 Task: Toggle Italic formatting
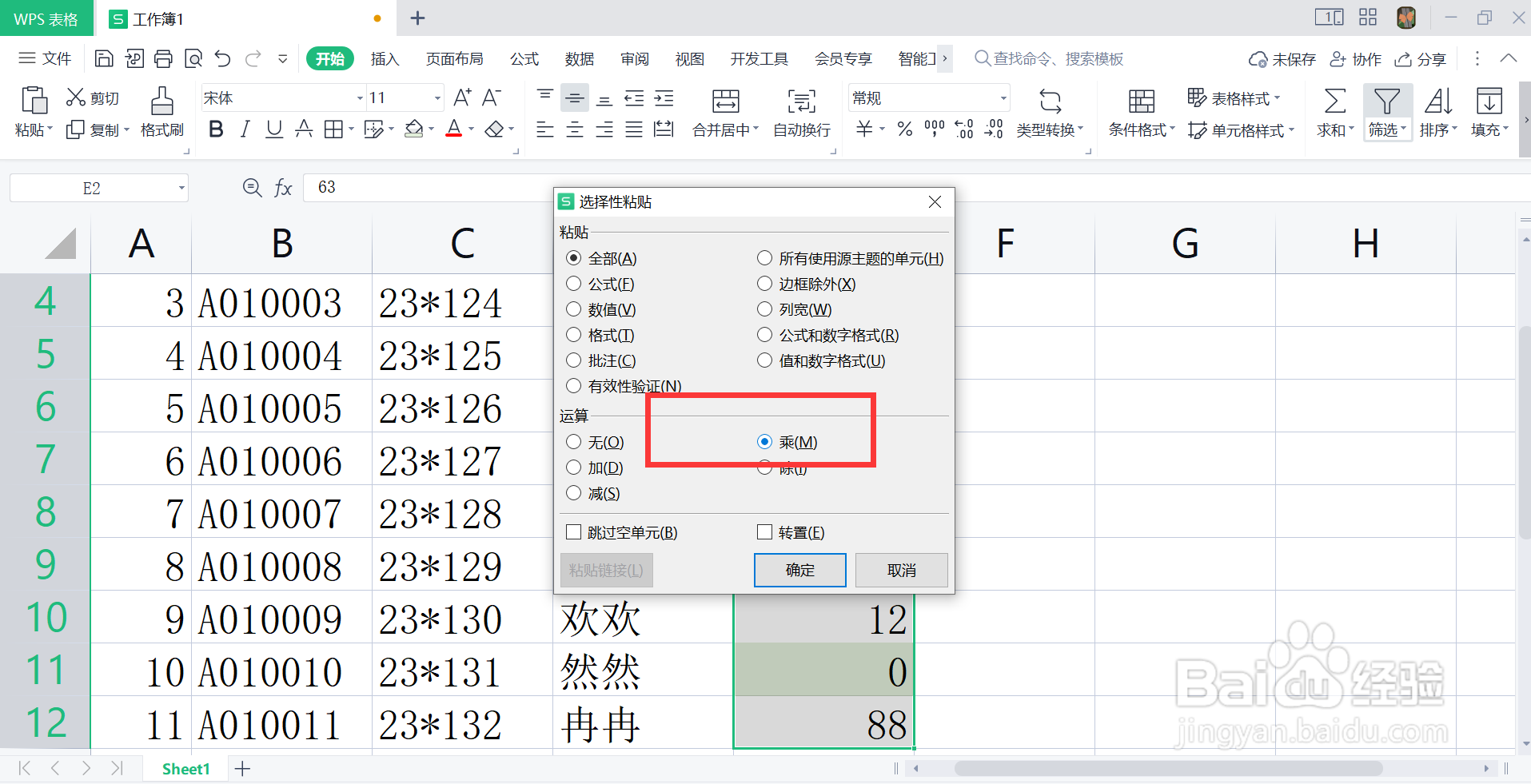click(x=245, y=129)
